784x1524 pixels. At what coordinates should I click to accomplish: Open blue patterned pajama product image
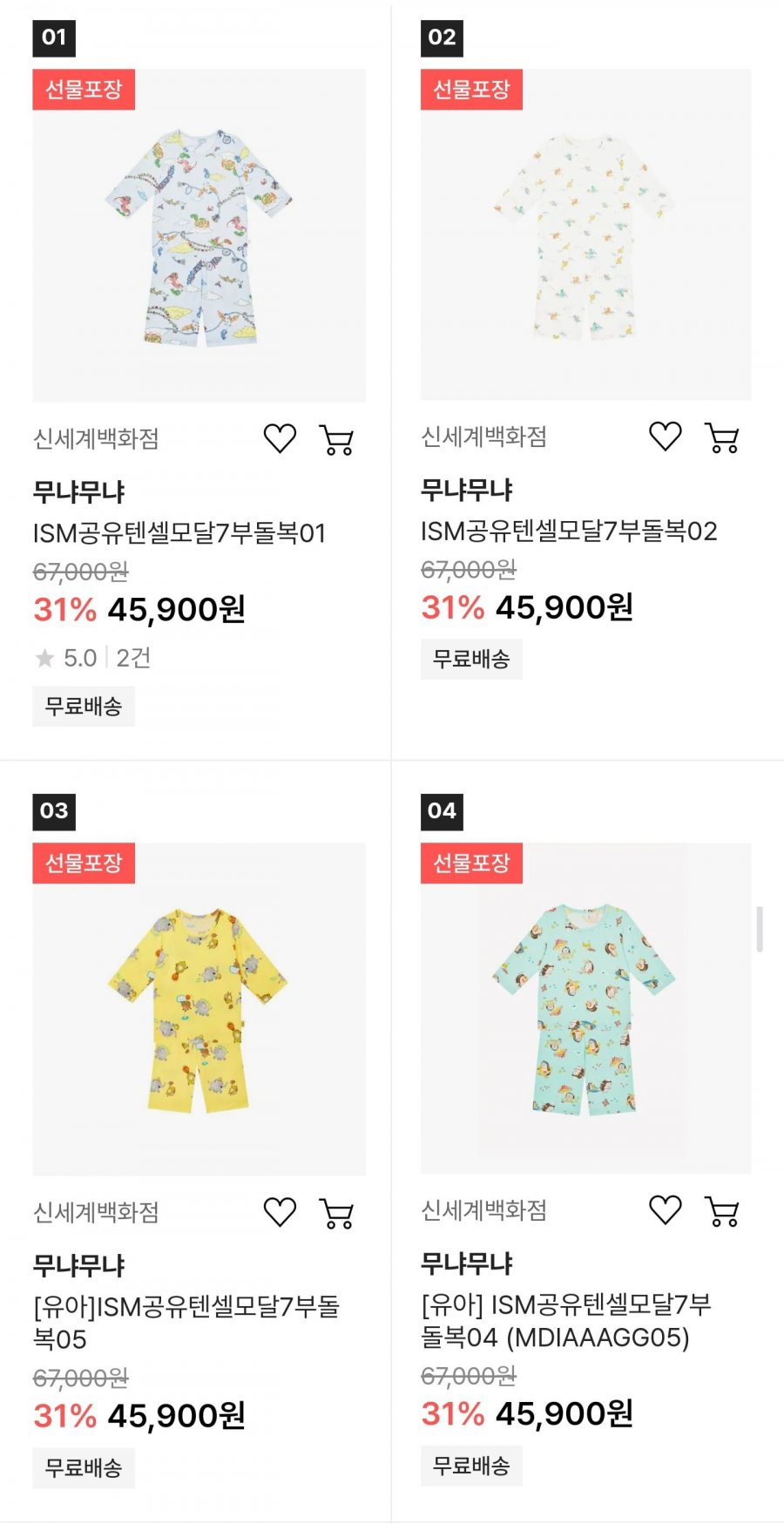(199, 235)
